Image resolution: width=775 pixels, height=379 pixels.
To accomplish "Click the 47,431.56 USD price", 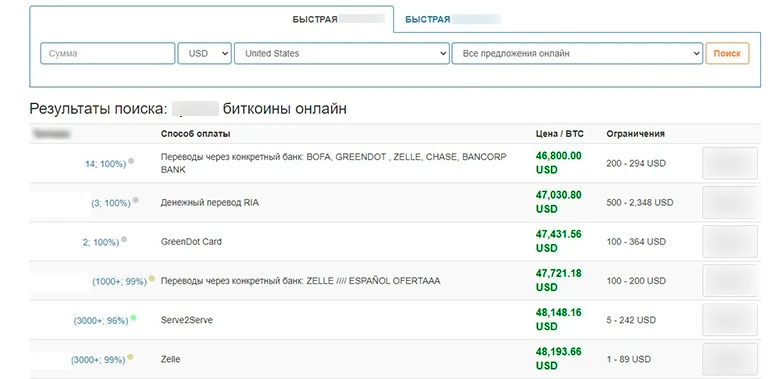I will point(559,241).
